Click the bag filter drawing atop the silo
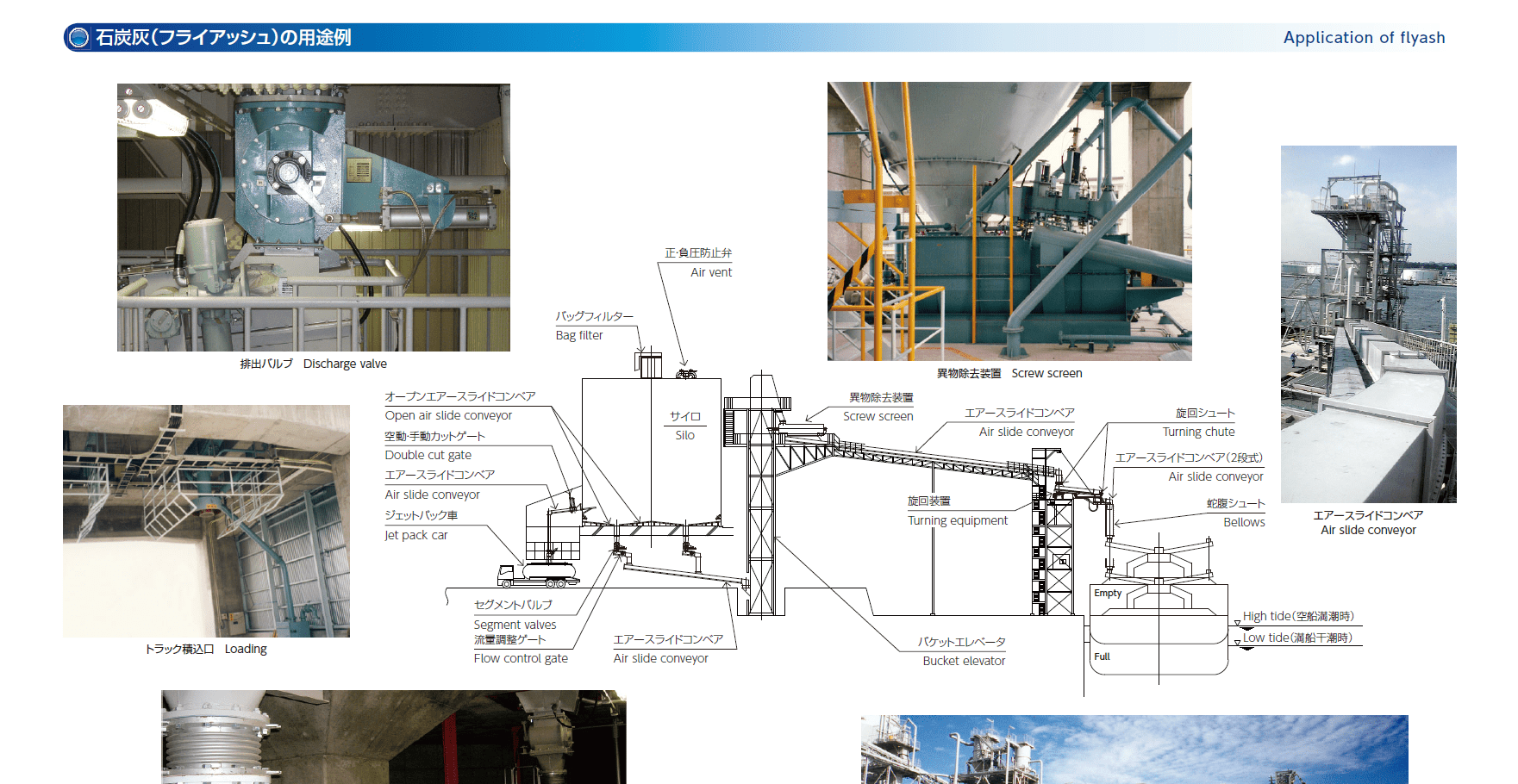This screenshot has width=1518, height=784. 649,364
